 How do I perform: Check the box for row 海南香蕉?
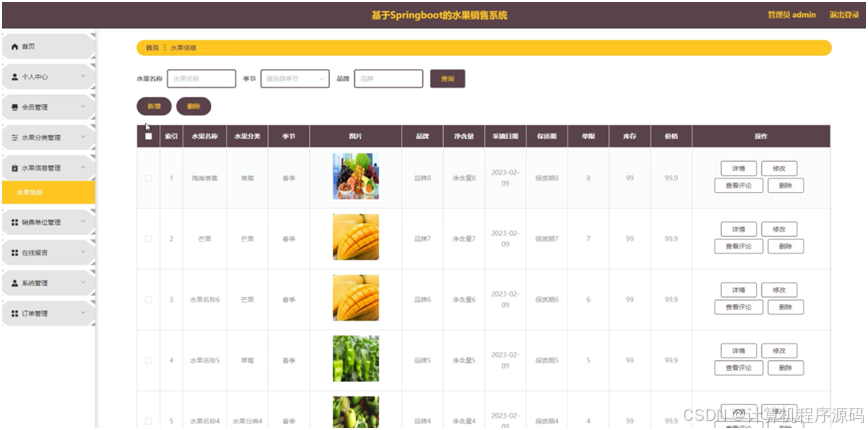click(x=148, y=178)
